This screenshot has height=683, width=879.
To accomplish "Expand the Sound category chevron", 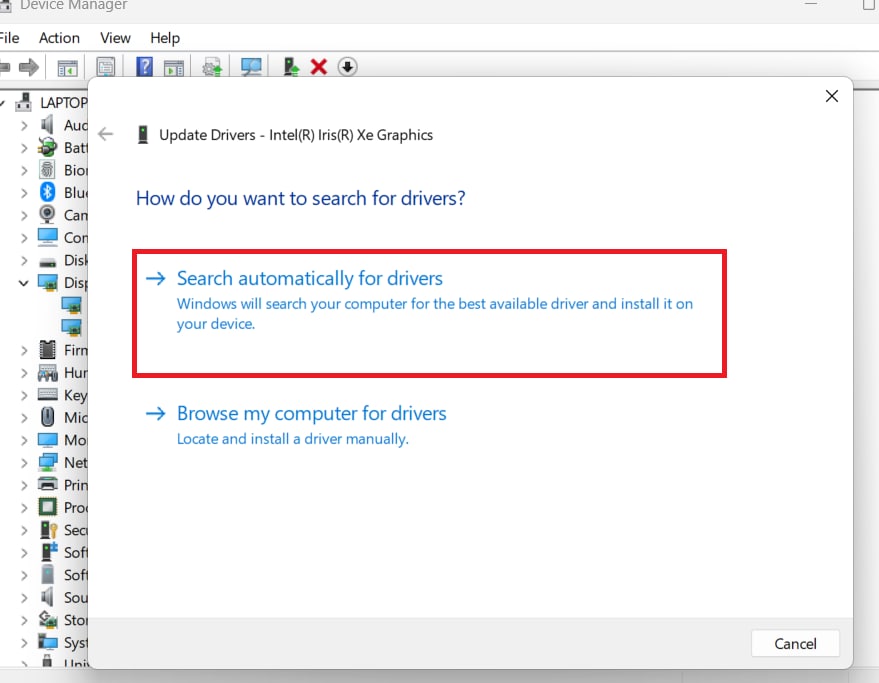I will click(x=24, y=598).
